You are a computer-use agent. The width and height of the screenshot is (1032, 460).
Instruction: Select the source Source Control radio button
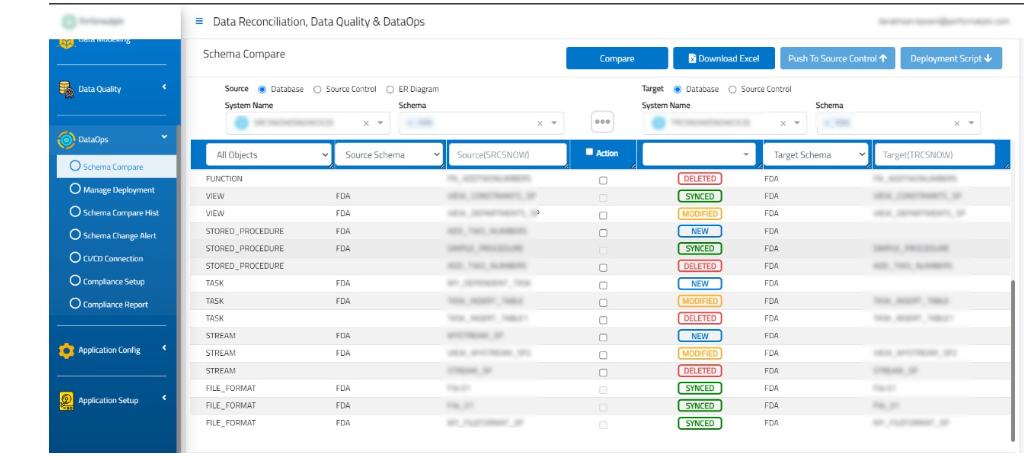click(x=318, y=89)
